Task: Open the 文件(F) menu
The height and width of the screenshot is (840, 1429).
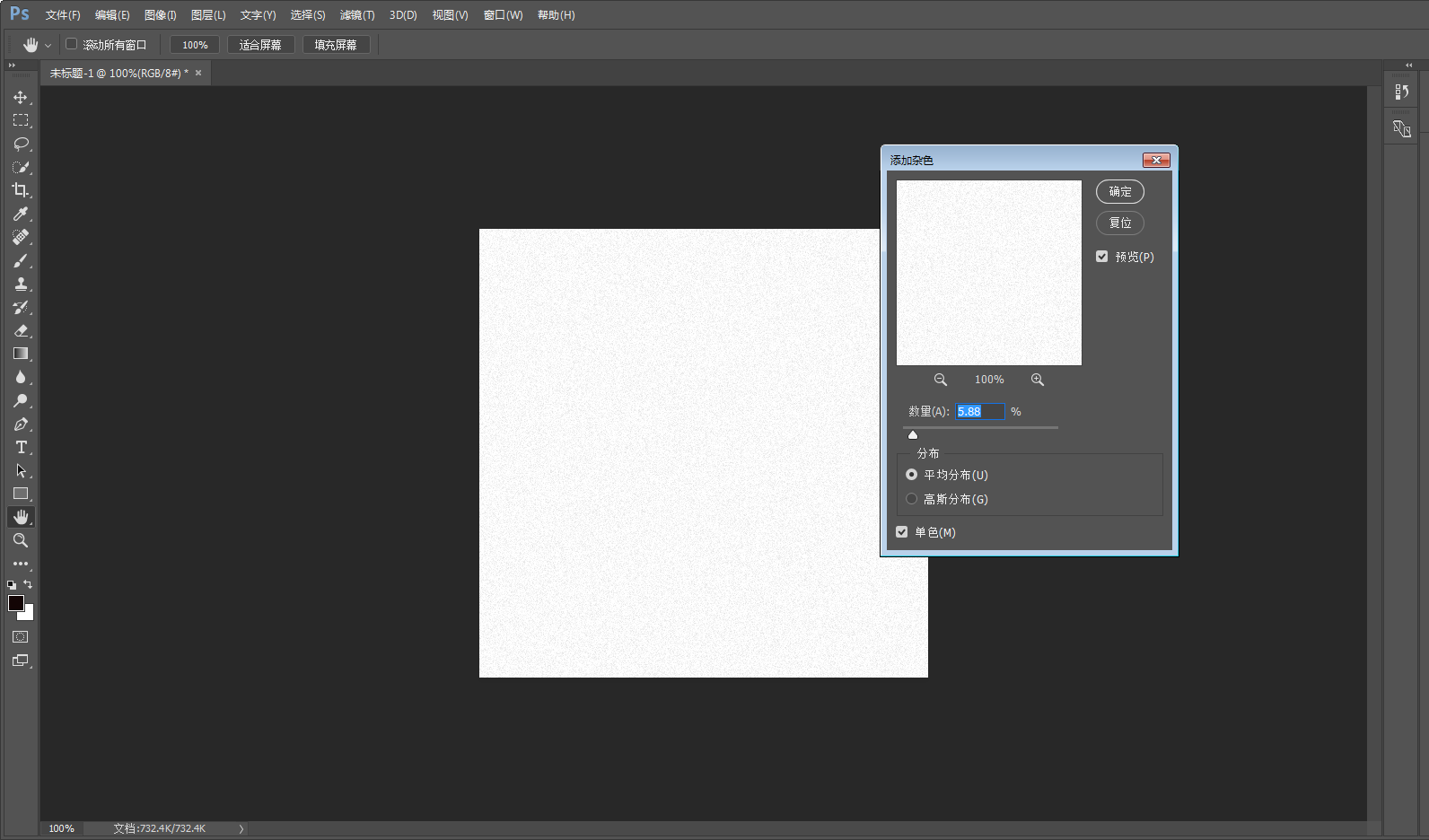Action: pyautogui.click(x=63, y=15)
